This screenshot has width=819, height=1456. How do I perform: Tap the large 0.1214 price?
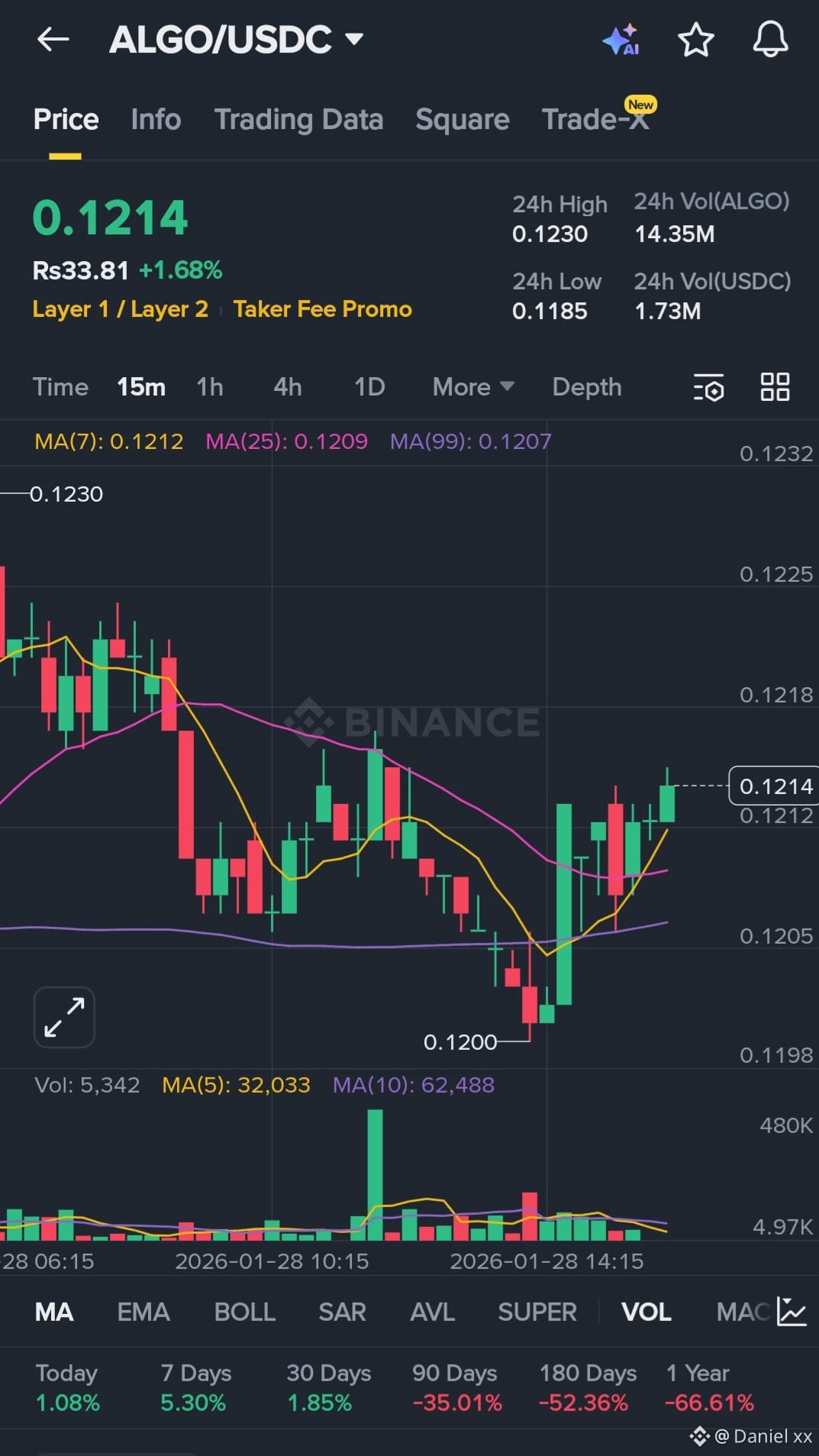pos(110,218)
